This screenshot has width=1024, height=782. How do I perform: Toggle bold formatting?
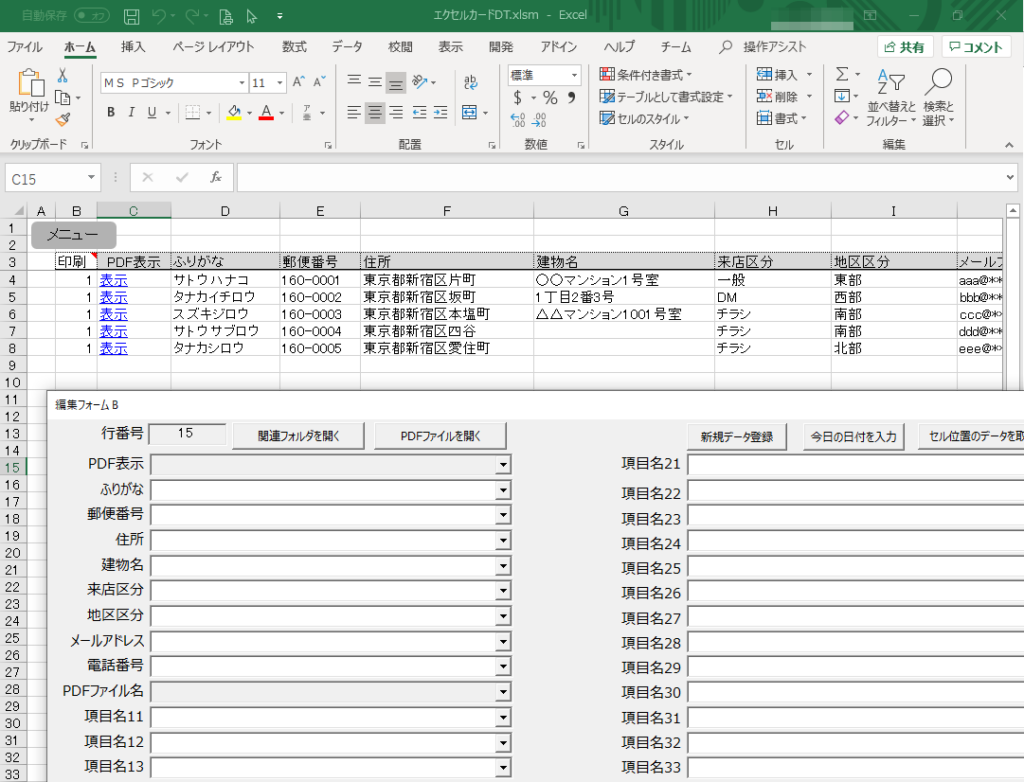point(111,112)
